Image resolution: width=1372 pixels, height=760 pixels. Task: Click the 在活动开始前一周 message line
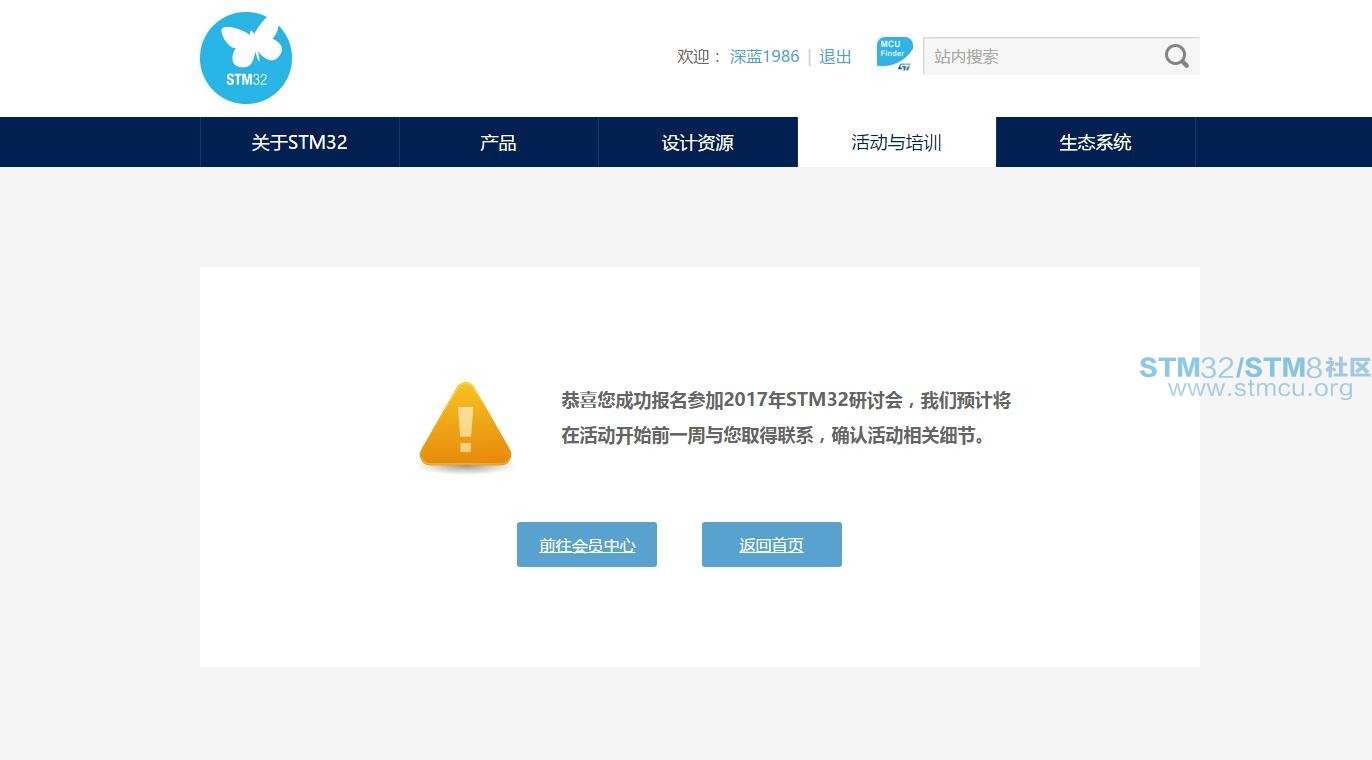coord(775,436)
